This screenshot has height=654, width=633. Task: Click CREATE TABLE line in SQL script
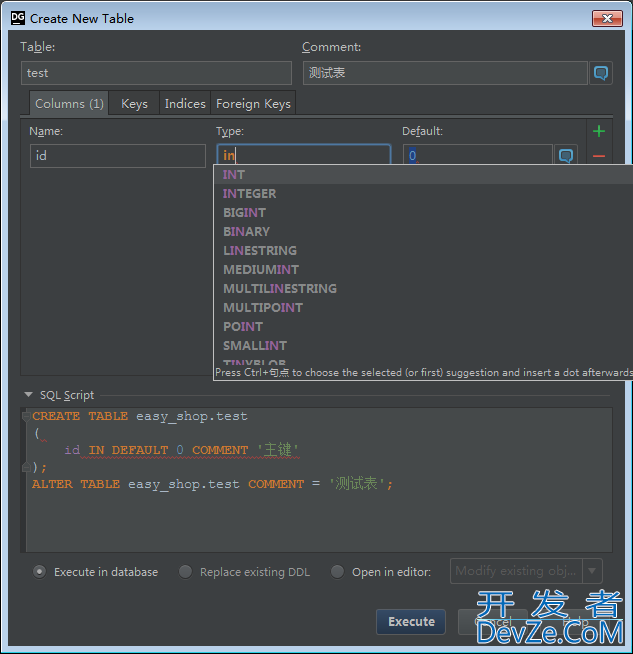point(140,416)
